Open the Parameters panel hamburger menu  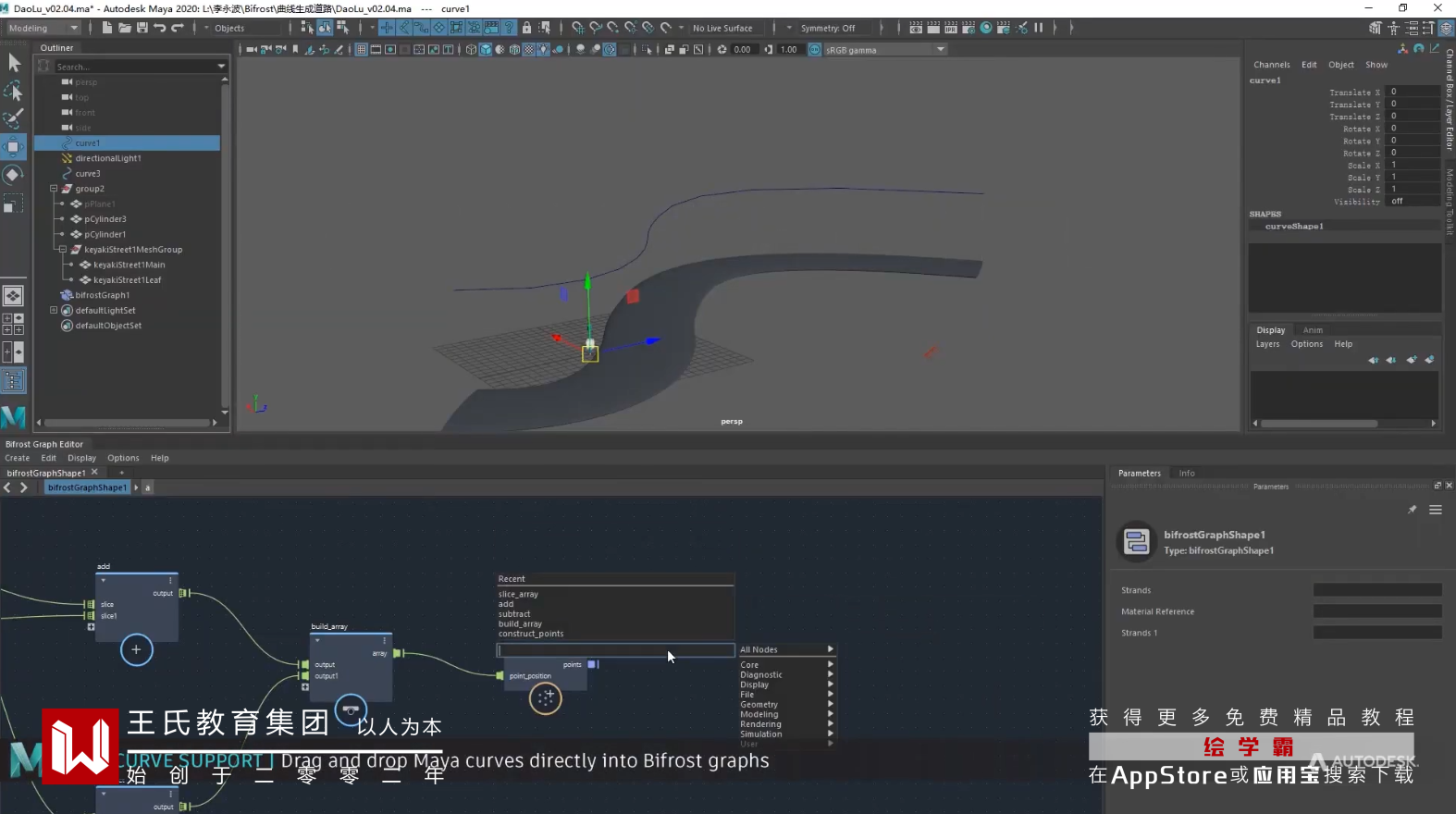(1436, 510)
